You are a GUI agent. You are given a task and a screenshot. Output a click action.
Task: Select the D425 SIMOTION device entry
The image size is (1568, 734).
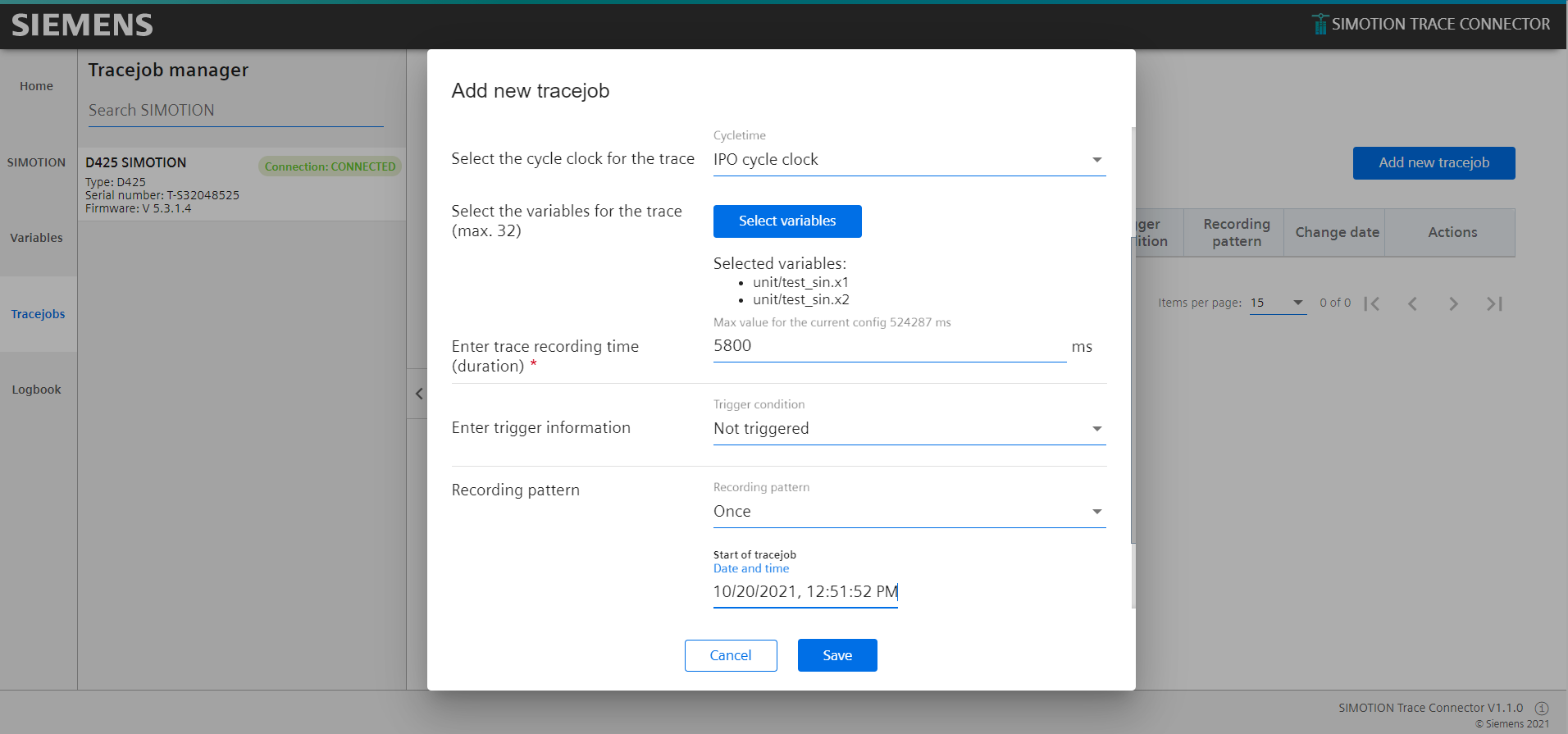click(x=242, y=185)
